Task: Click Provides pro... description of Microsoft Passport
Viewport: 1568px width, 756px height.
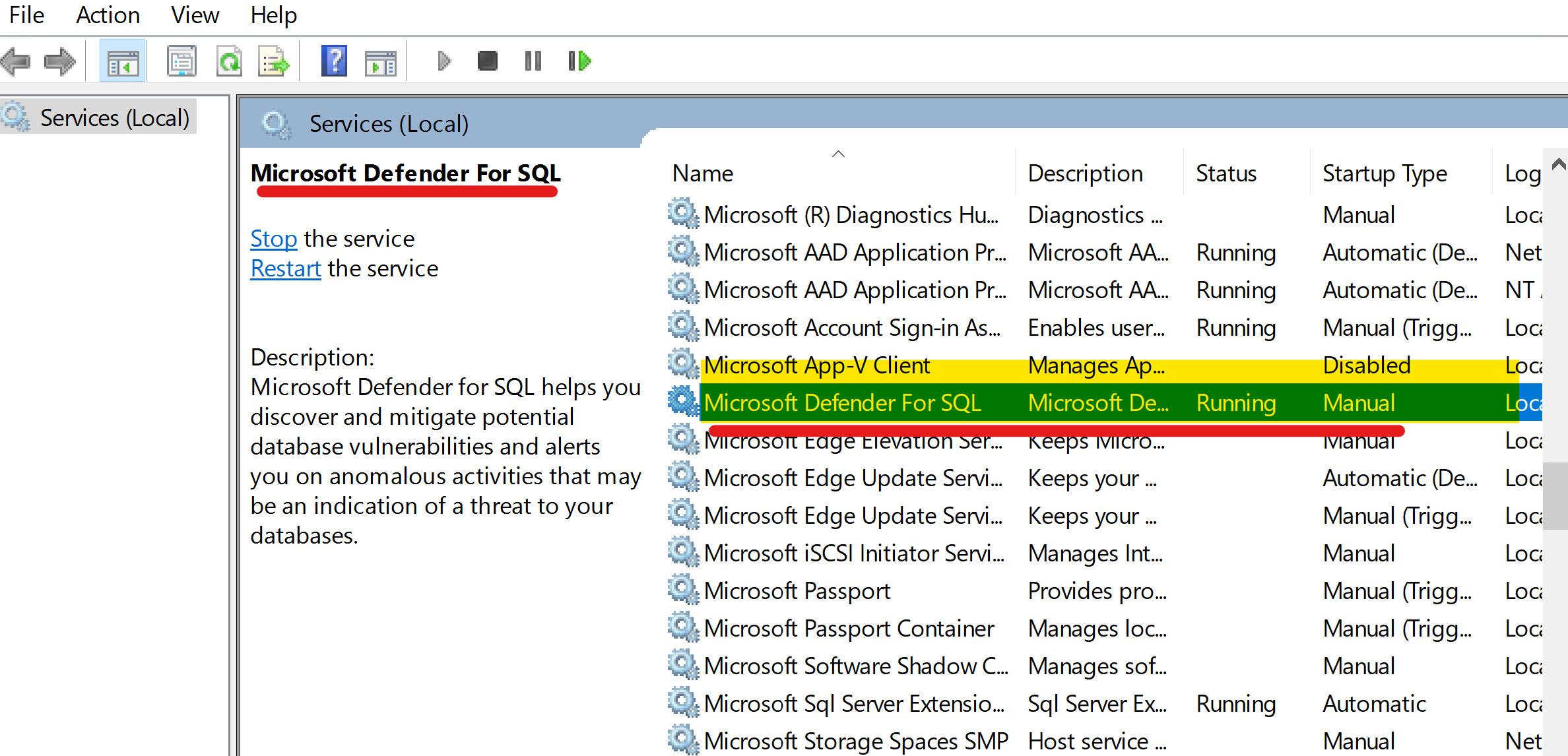Action: [x=1097, y=591]
